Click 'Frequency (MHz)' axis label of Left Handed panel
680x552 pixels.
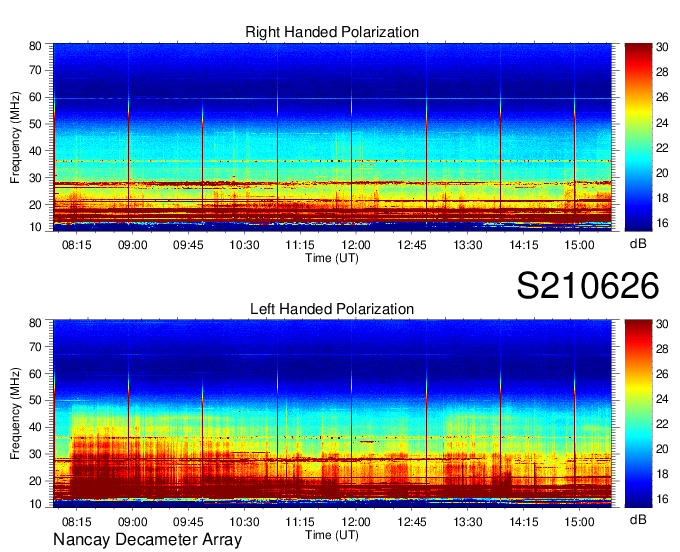(15, 413)
